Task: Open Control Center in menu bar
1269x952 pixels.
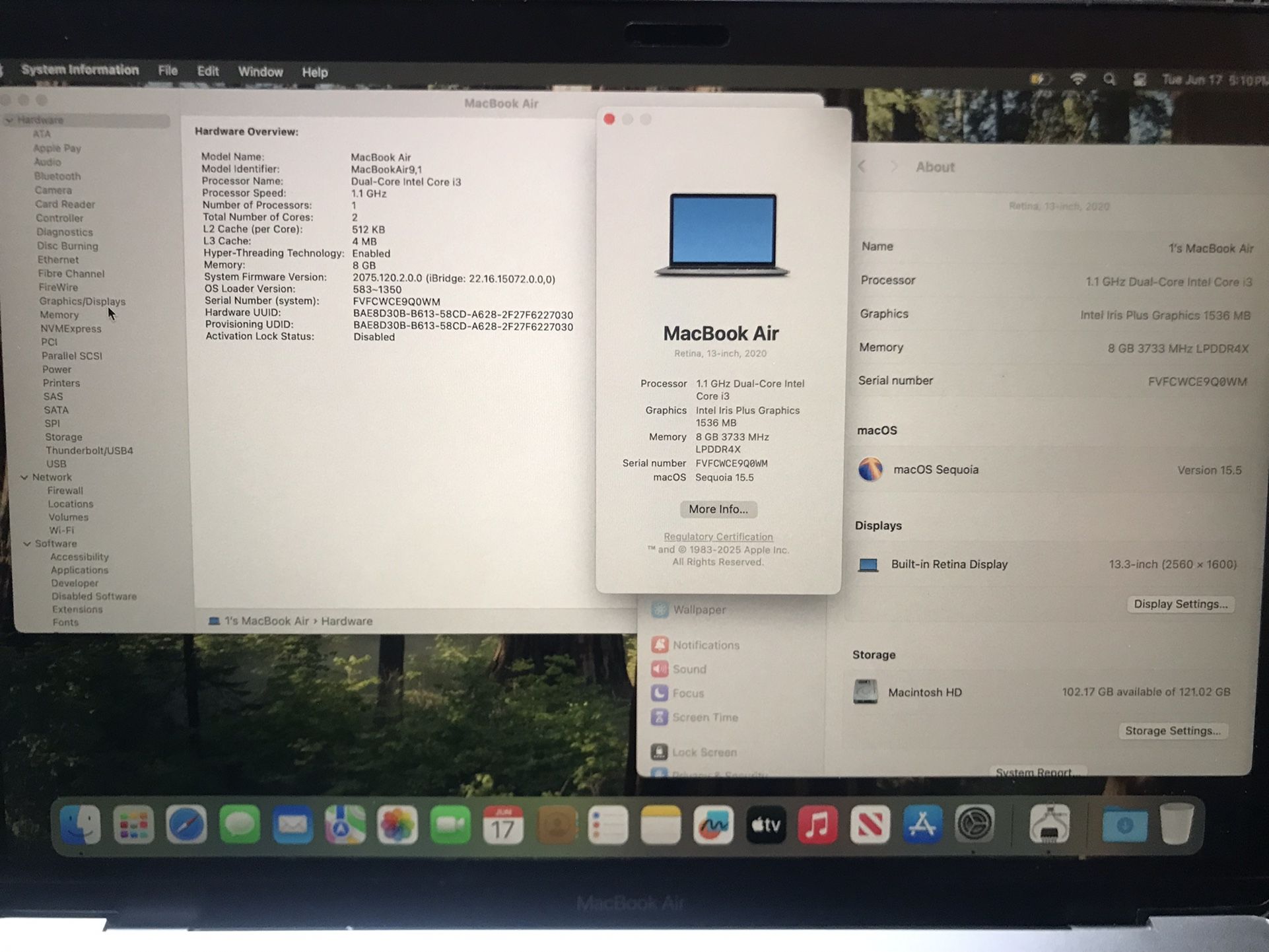Action: (1140, 79)
